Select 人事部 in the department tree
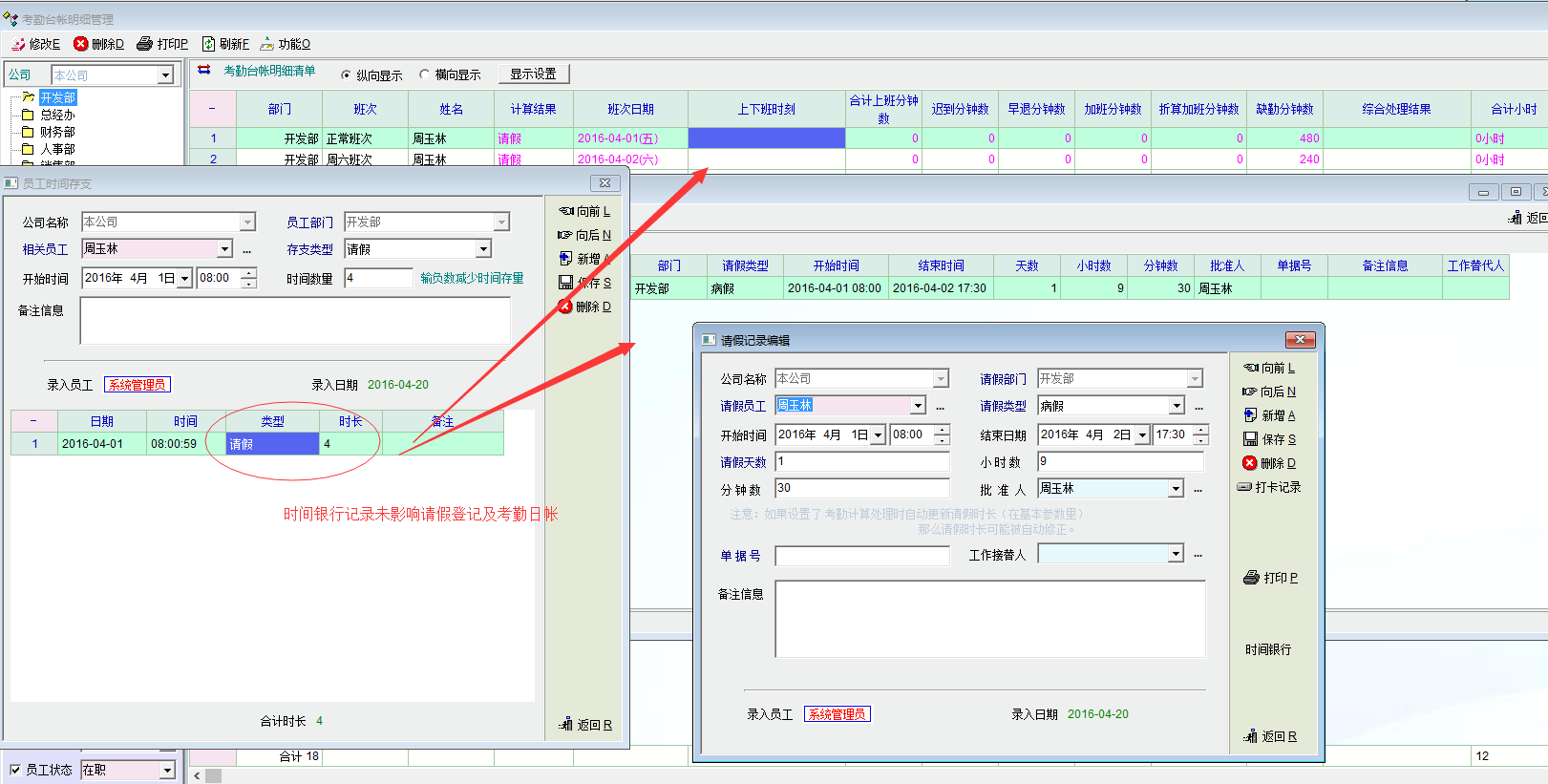Image resolution: width=1548 pixels, height=784 pixels. point(57,149)
